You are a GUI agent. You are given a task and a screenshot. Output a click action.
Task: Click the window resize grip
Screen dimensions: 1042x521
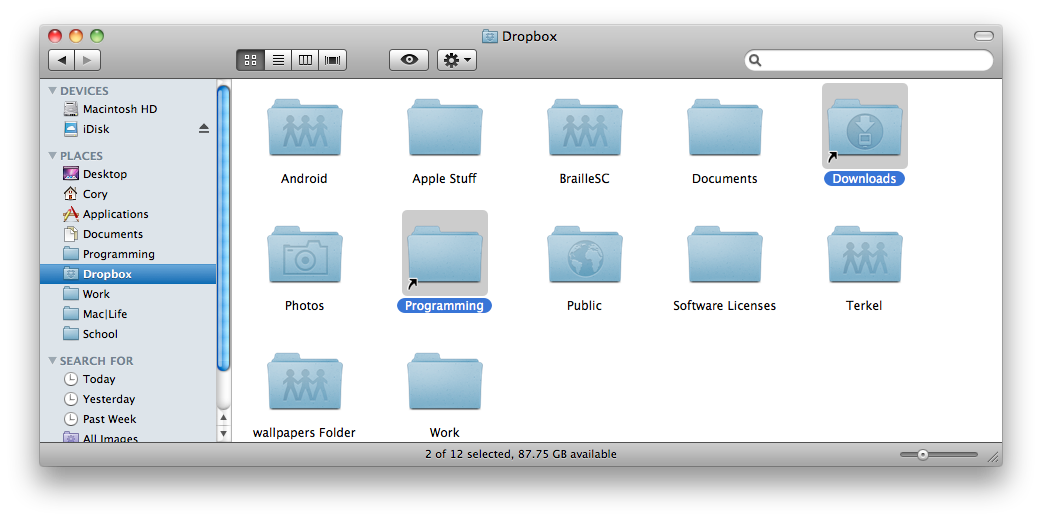(x=993, y=457)
